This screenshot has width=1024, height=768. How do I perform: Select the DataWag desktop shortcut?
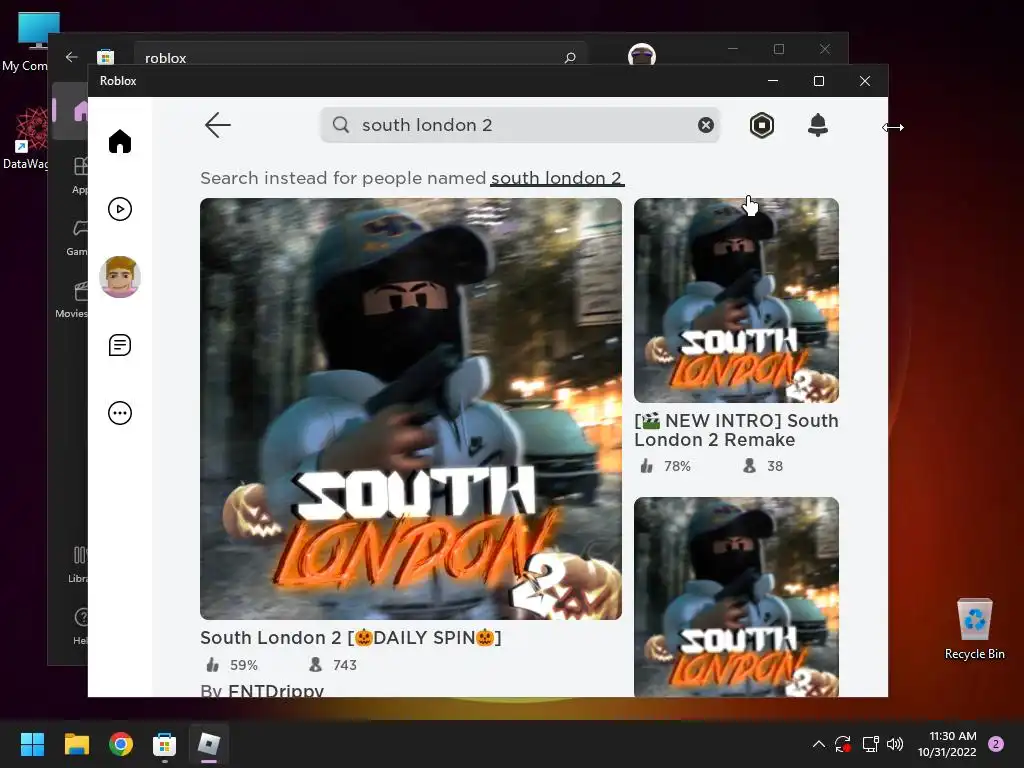coord(26,138)
